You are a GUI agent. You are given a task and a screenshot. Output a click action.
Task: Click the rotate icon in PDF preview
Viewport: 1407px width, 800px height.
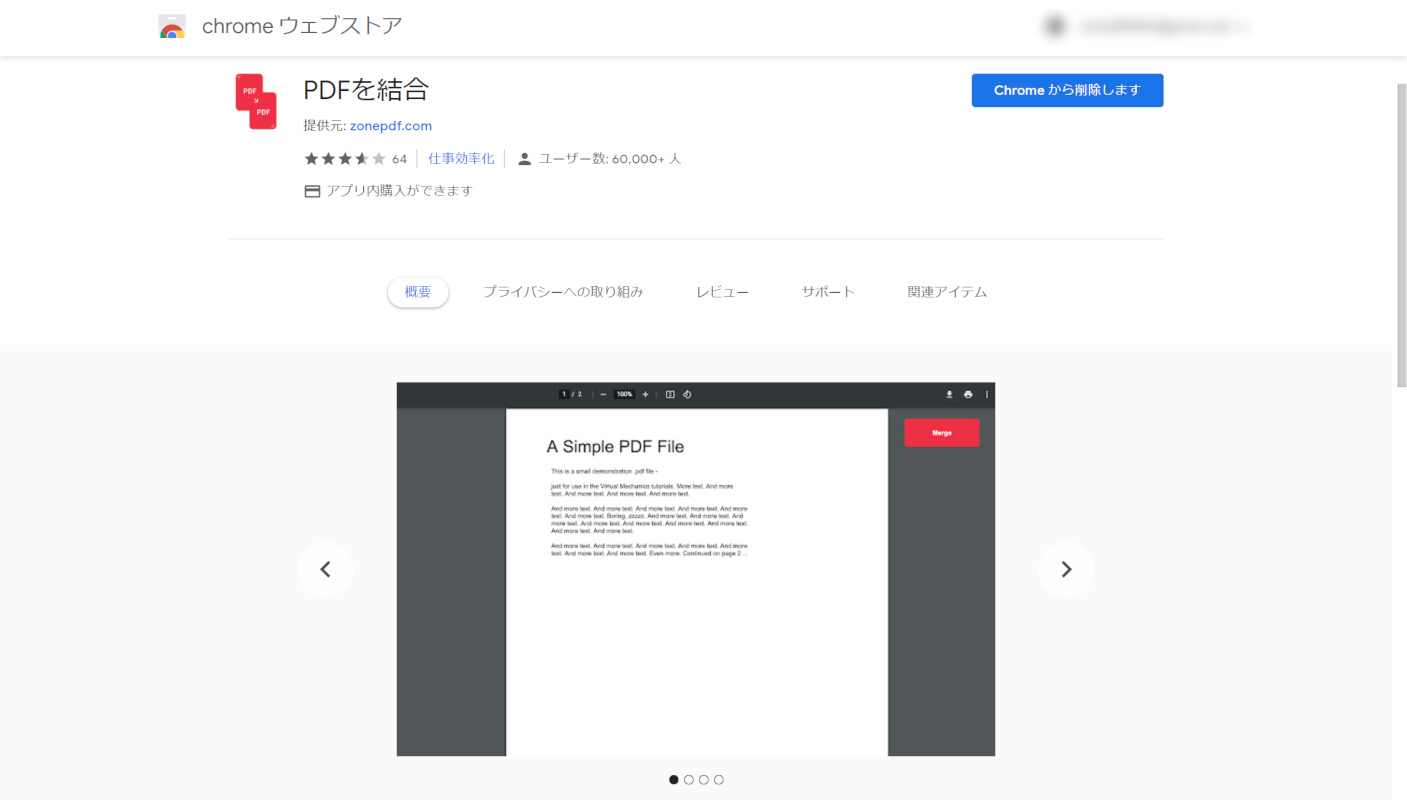[688, 394]
